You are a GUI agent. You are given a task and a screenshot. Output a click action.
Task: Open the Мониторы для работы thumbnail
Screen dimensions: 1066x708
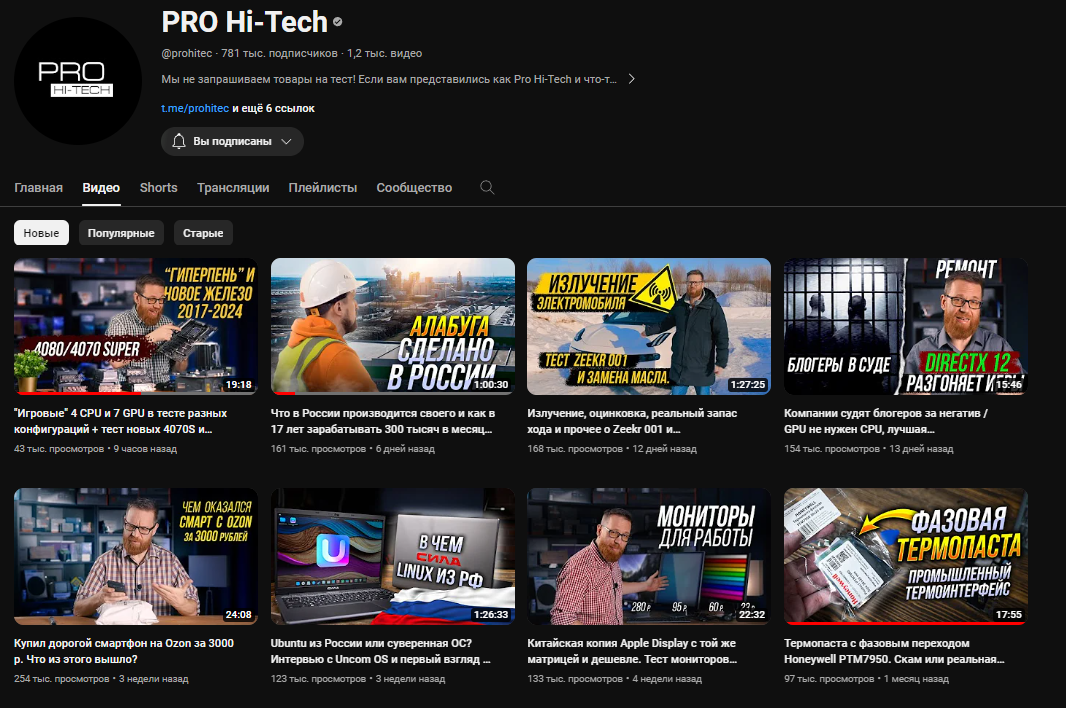649,556
